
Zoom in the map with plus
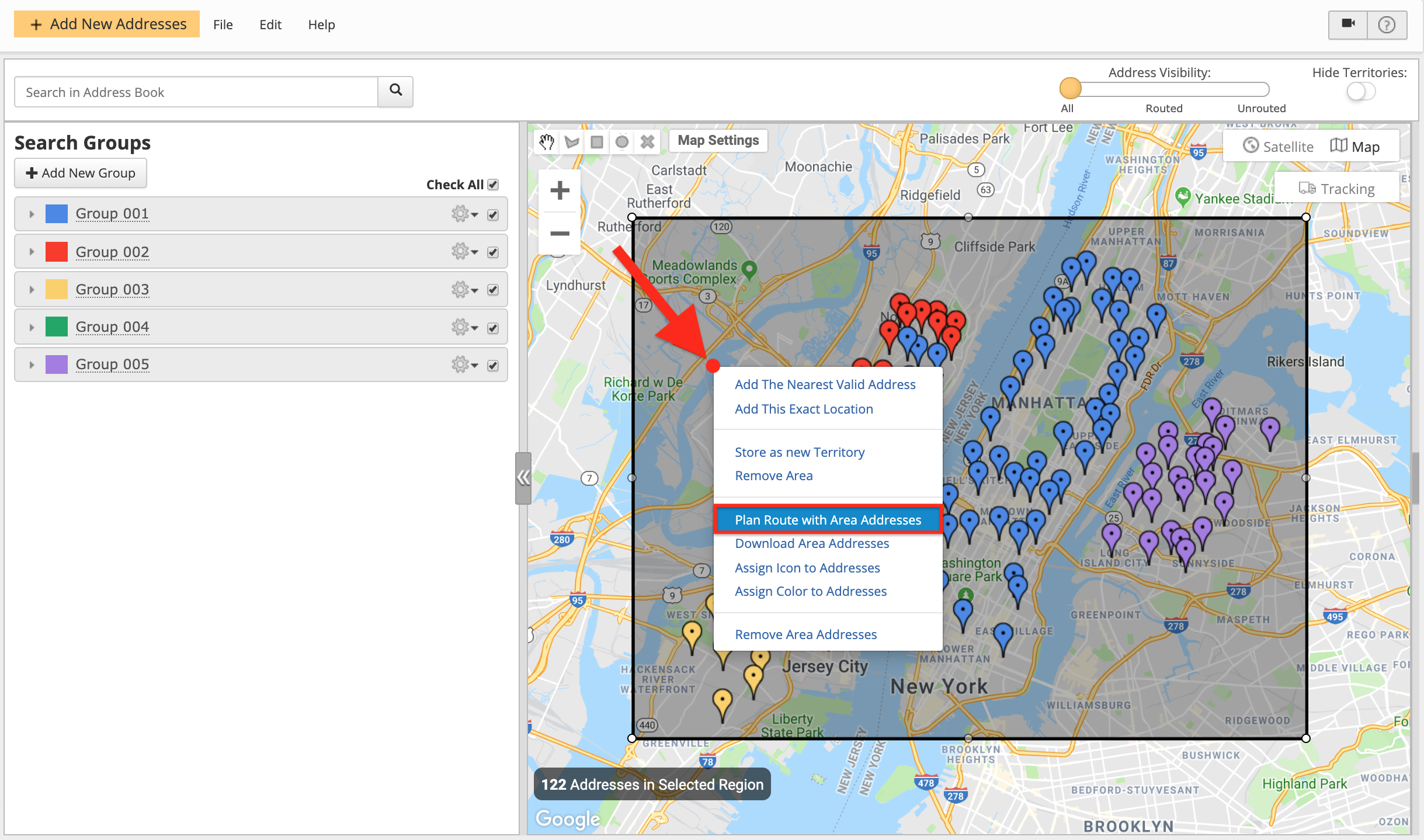click(560, 190)
